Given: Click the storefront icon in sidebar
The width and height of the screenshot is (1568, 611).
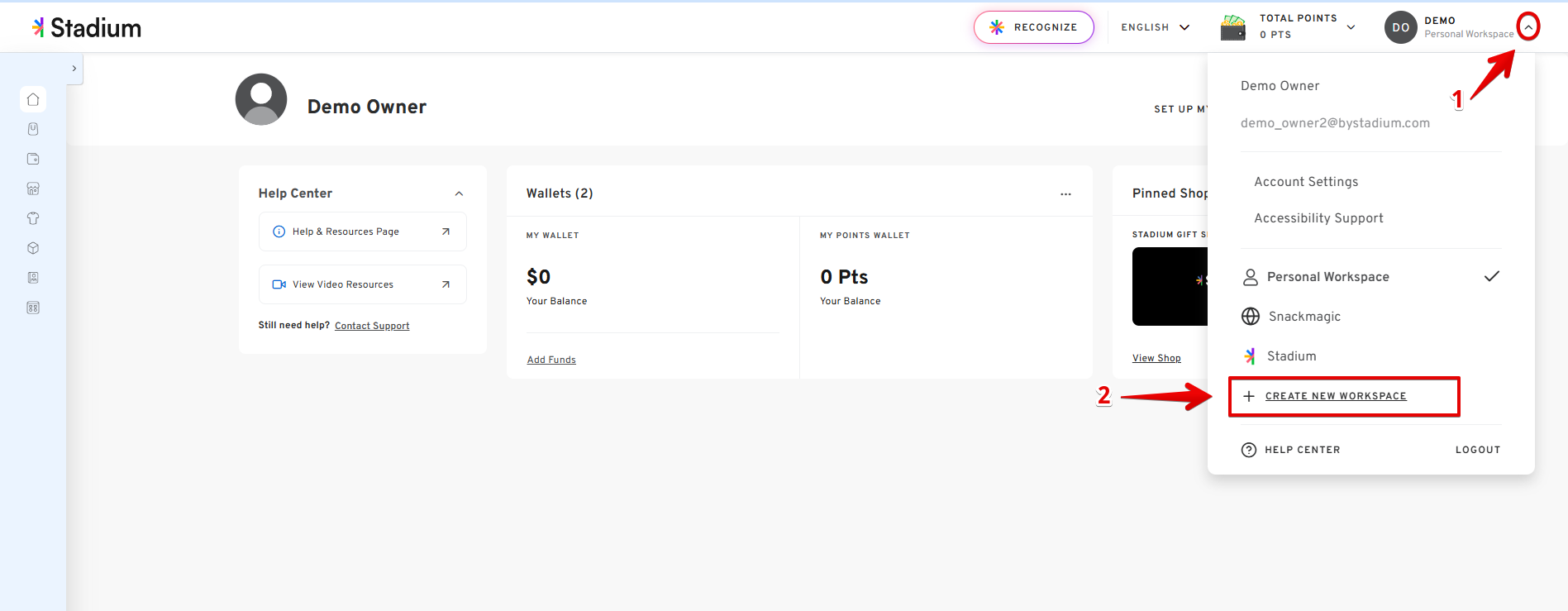Looking at the screenshot, I should click(33, 189).
